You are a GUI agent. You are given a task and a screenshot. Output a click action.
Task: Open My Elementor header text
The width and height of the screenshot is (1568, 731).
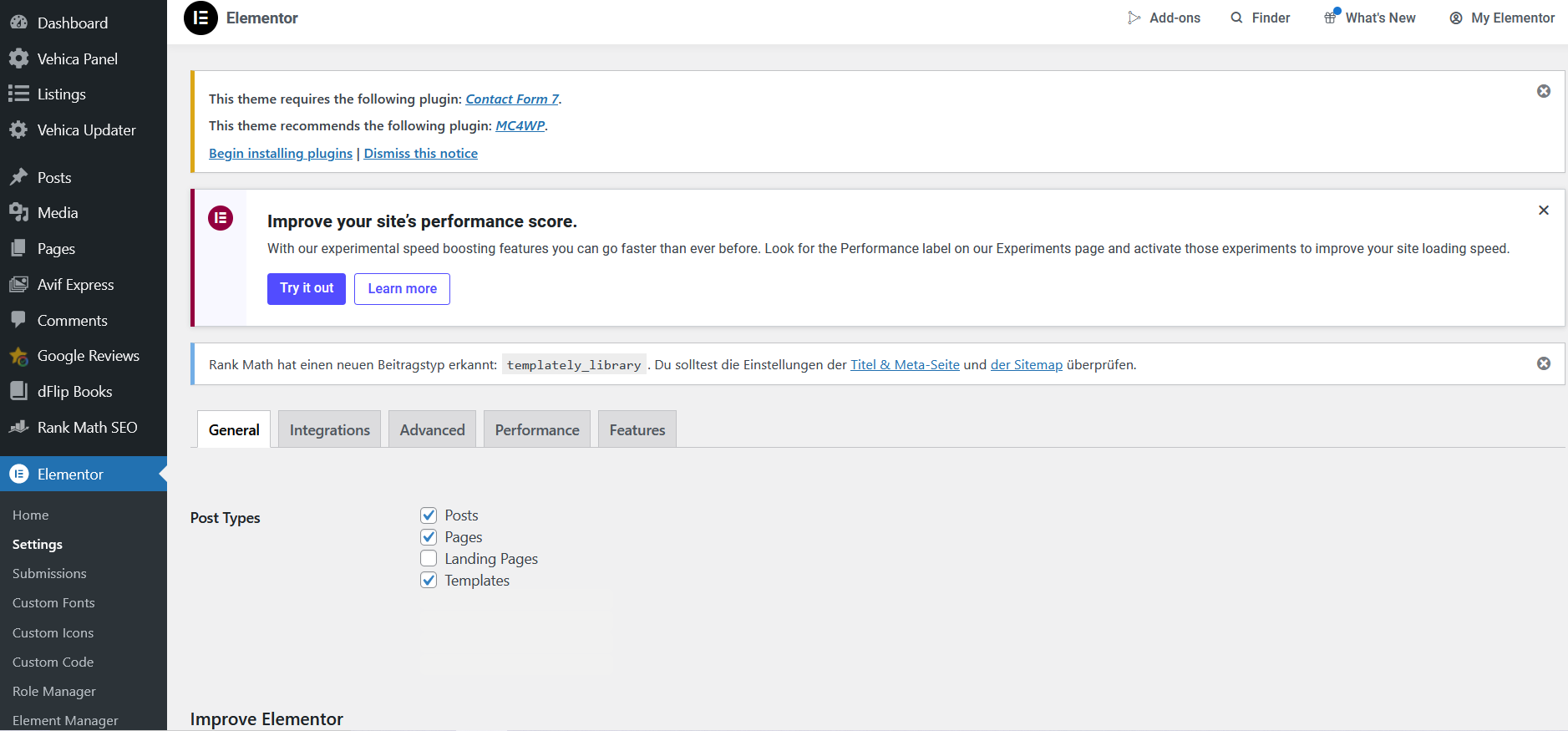[x=1513, y=18]
